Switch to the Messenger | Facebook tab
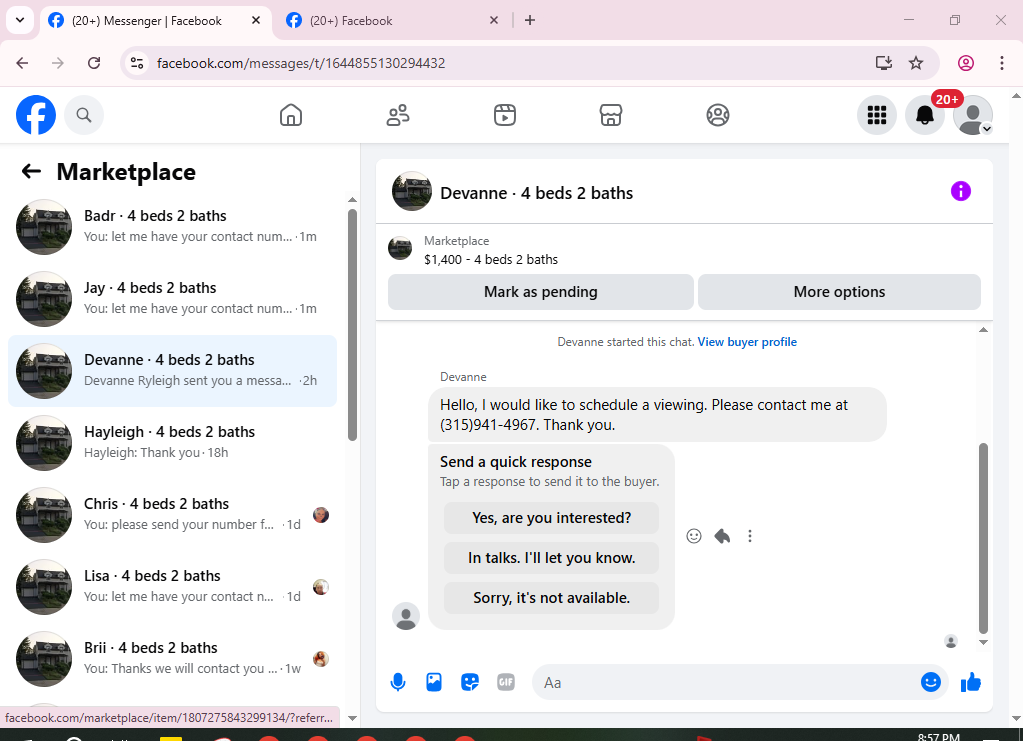1023x741 pixels. 147,21
